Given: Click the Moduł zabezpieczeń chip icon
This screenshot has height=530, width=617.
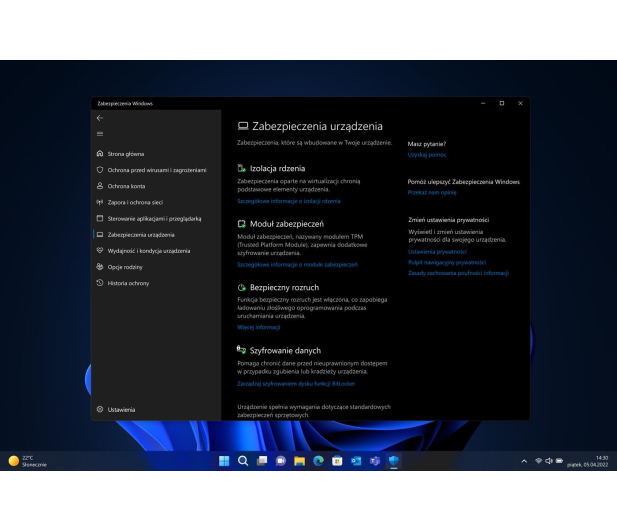Looking at the screenshot, I should (x=242, y=224).
